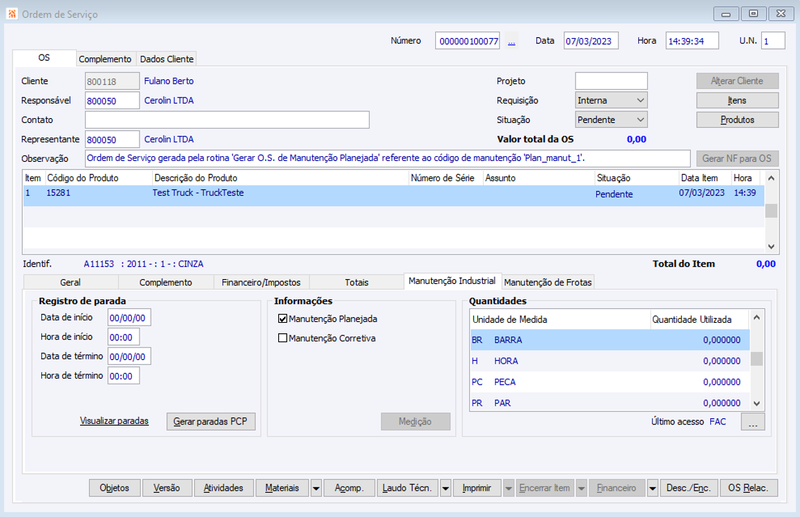This screenshot has width=800, height=517.
Task: Check the Manutenção Corretiva checkbox
Action: (x=283, y=338)
